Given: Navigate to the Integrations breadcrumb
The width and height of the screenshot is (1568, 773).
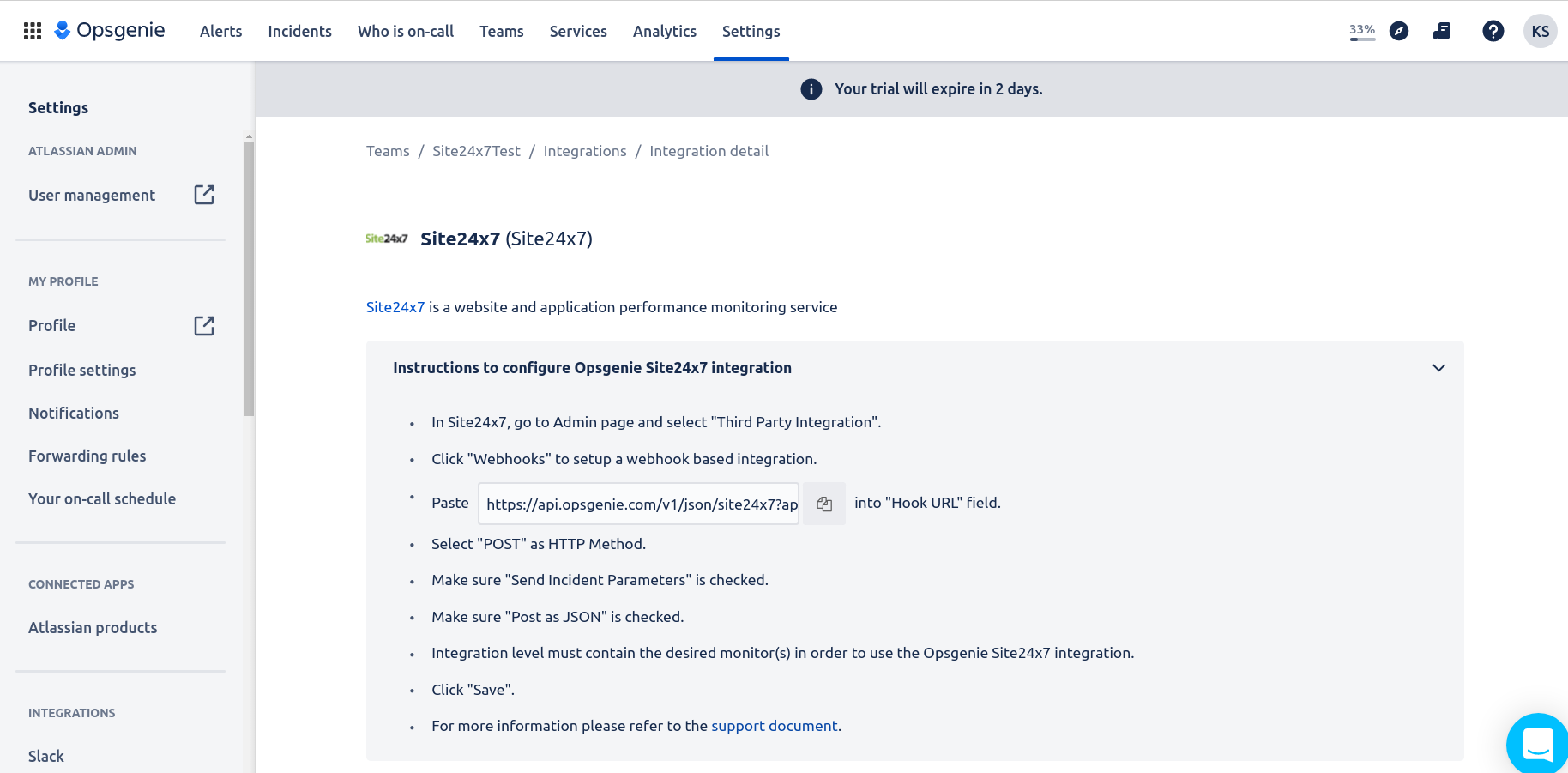Looking at the screenshot, I should 585,150.
